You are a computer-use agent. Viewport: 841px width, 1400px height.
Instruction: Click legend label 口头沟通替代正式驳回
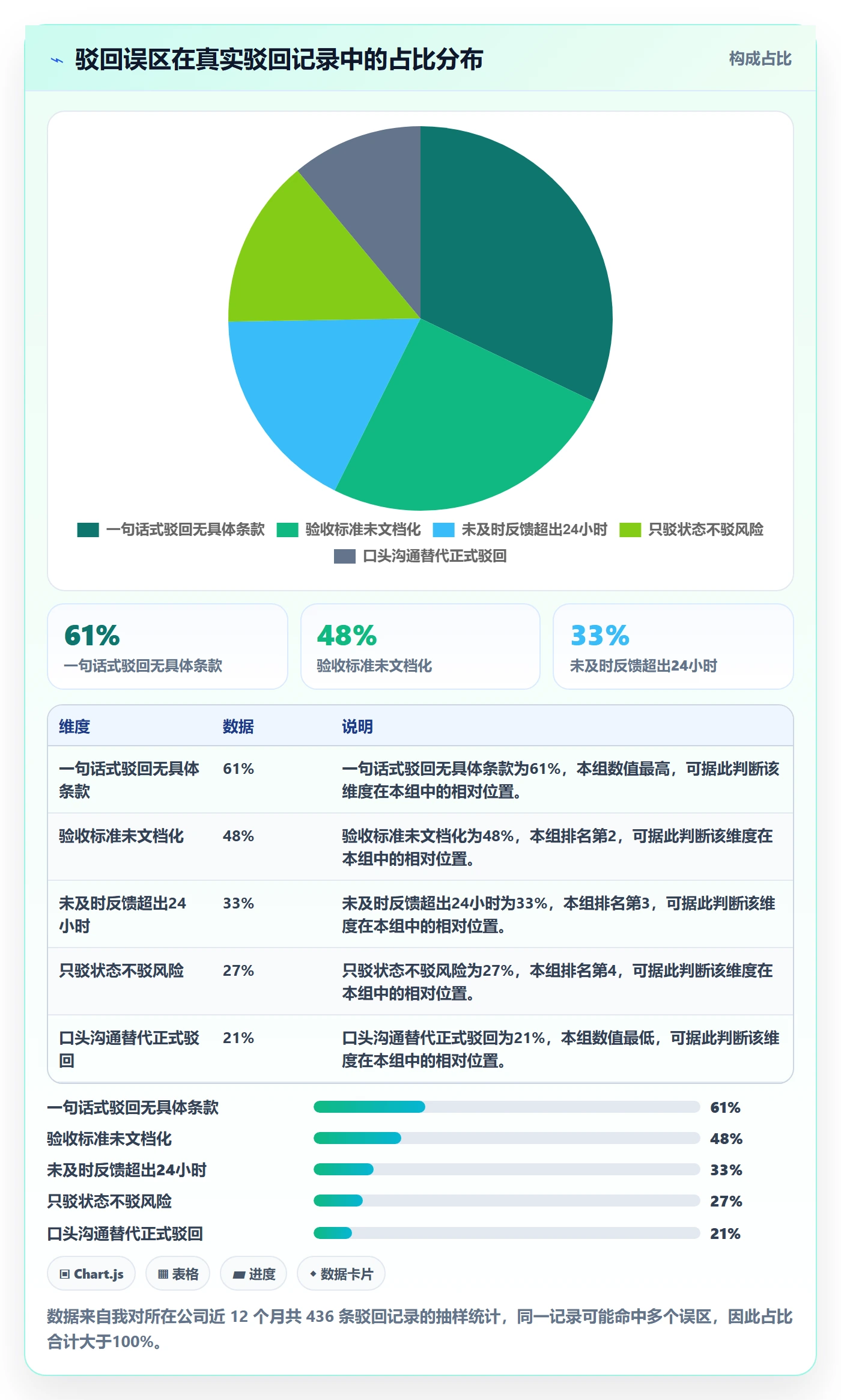point(435,556)
